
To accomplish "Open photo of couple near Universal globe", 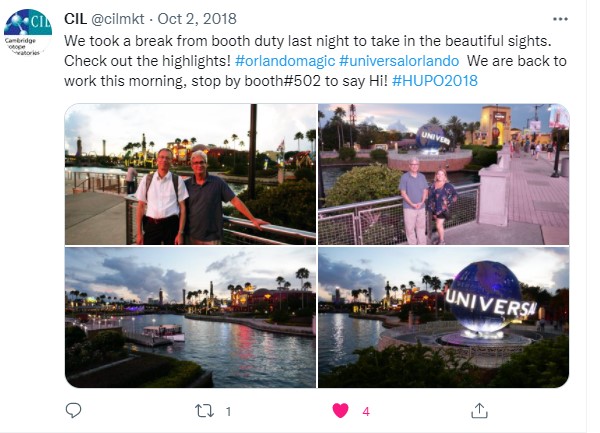I will point(443,174).
